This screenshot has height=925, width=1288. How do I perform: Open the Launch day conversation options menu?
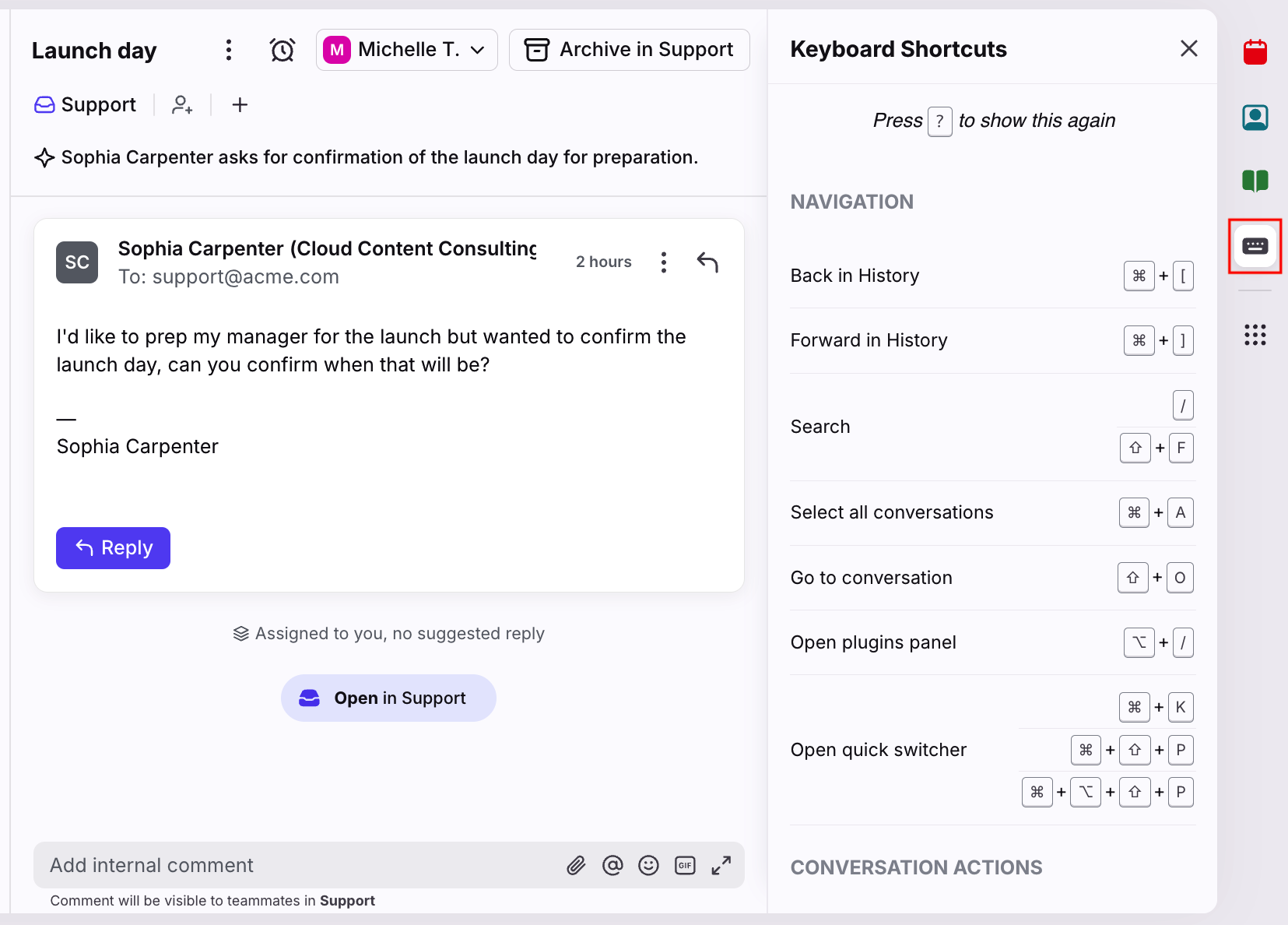pyautogui.click(x=228, y=50)
